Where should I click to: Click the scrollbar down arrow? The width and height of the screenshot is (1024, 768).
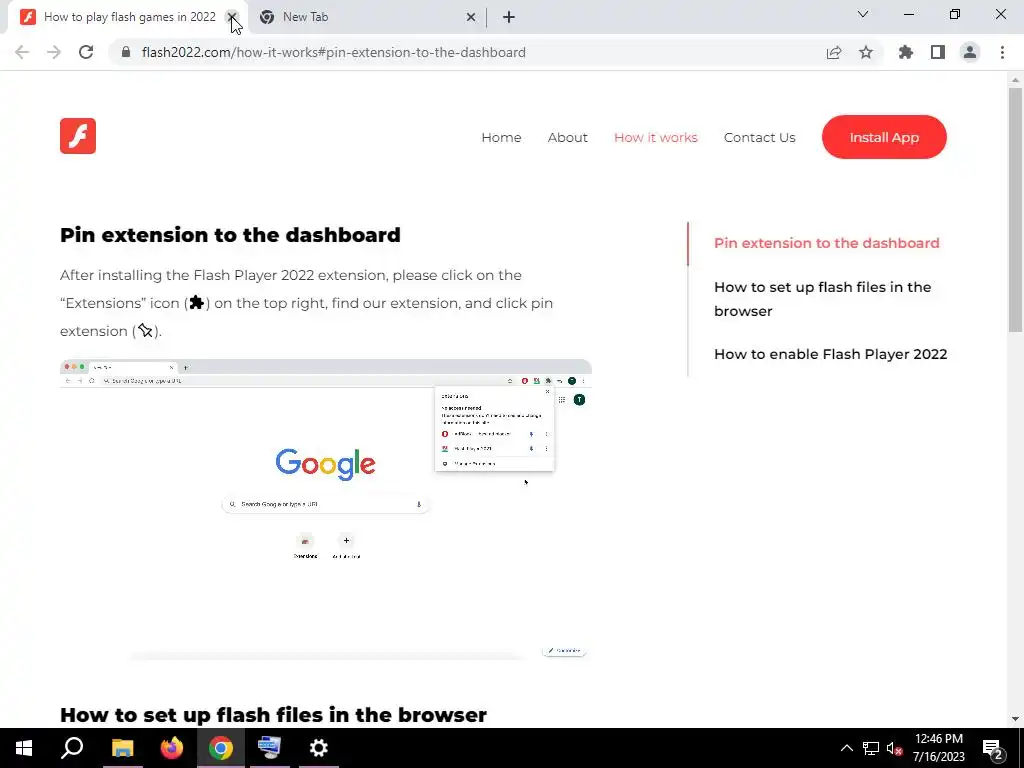pos(1015,719)
